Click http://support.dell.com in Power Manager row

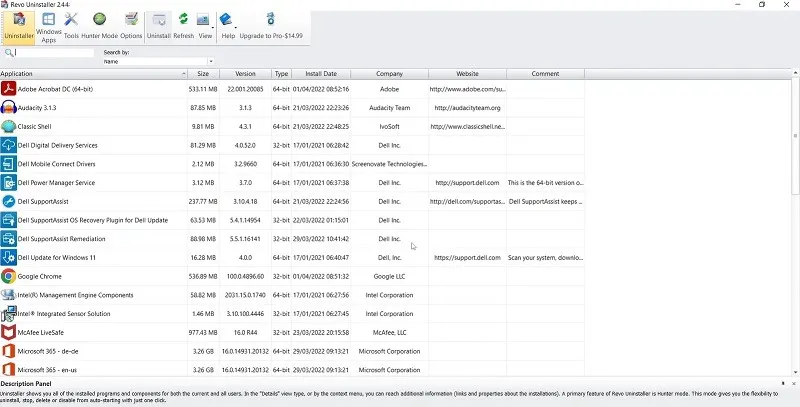(467, 183)
